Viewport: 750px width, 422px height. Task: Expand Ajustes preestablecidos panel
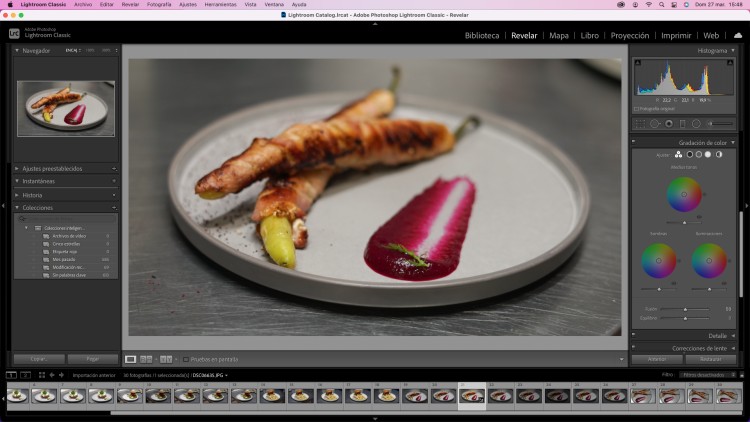pyautogui.click(x=17, y=168)
